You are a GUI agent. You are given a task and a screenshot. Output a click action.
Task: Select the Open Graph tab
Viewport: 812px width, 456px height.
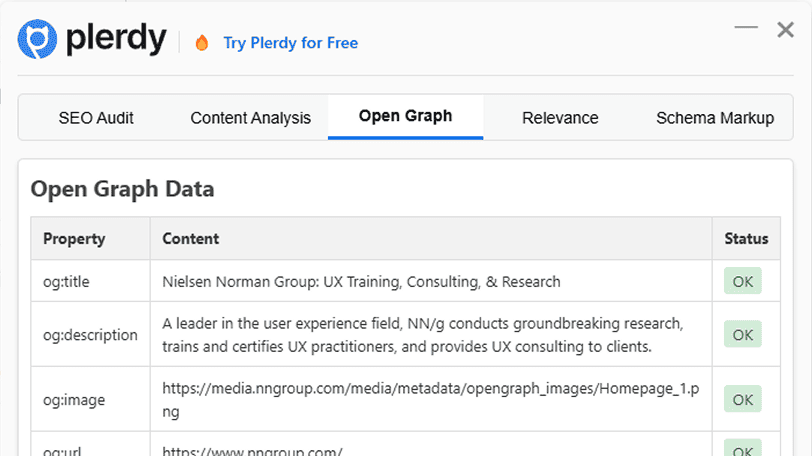(405, 116)
